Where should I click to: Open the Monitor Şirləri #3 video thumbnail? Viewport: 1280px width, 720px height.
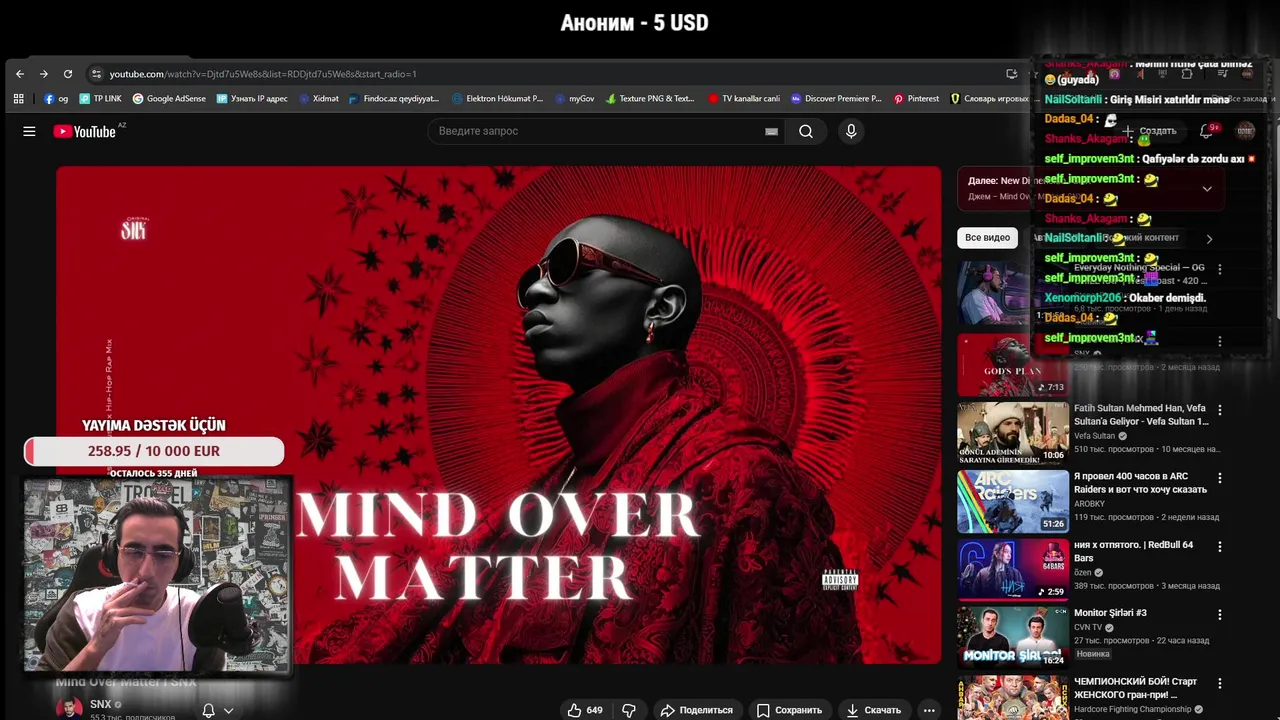(1013, 637)
